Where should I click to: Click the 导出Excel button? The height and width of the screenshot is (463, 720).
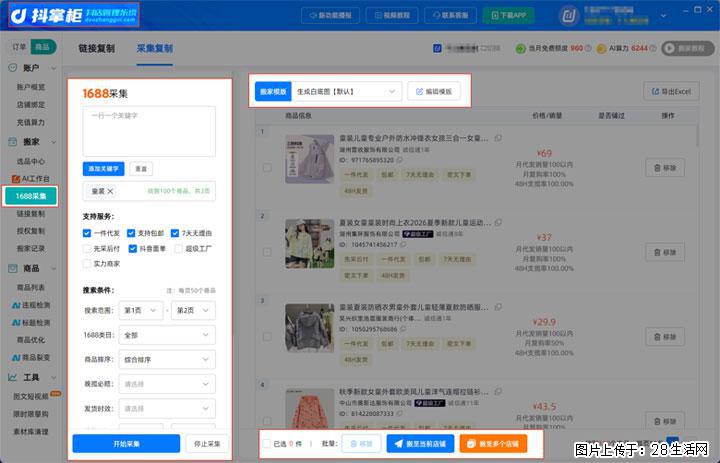pos(671,91)
